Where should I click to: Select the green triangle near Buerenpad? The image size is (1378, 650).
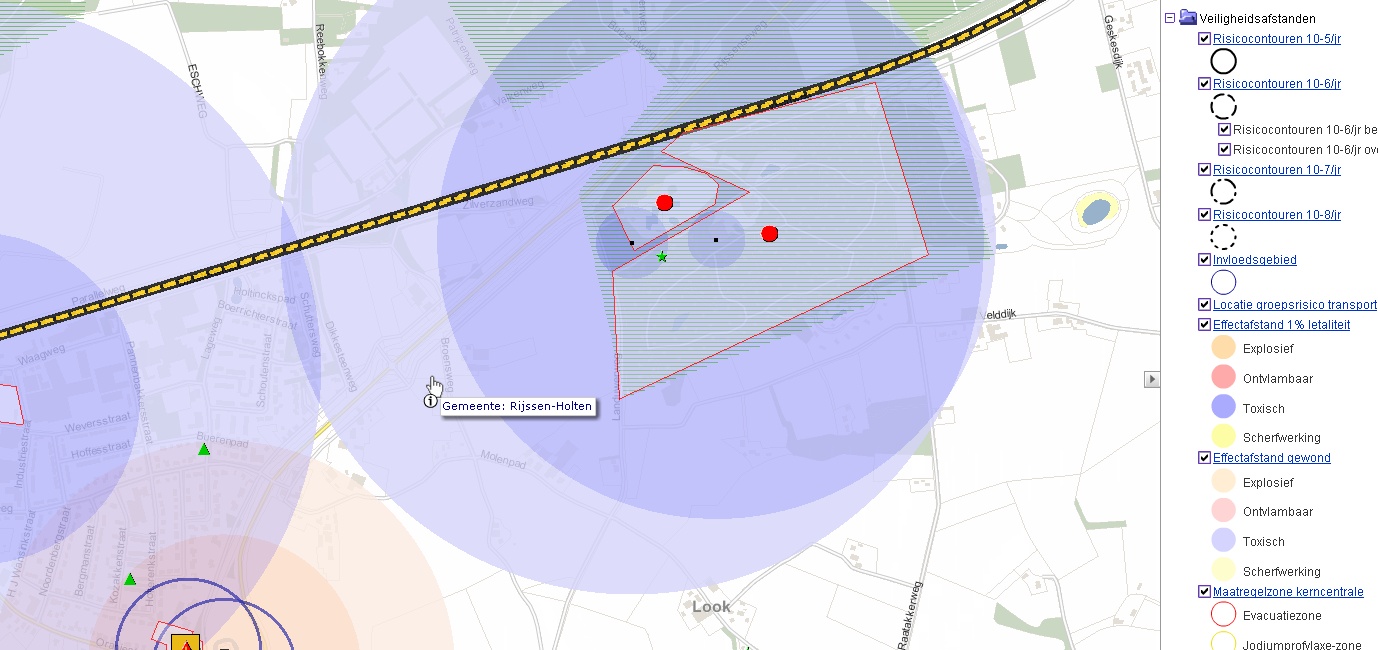204,449
